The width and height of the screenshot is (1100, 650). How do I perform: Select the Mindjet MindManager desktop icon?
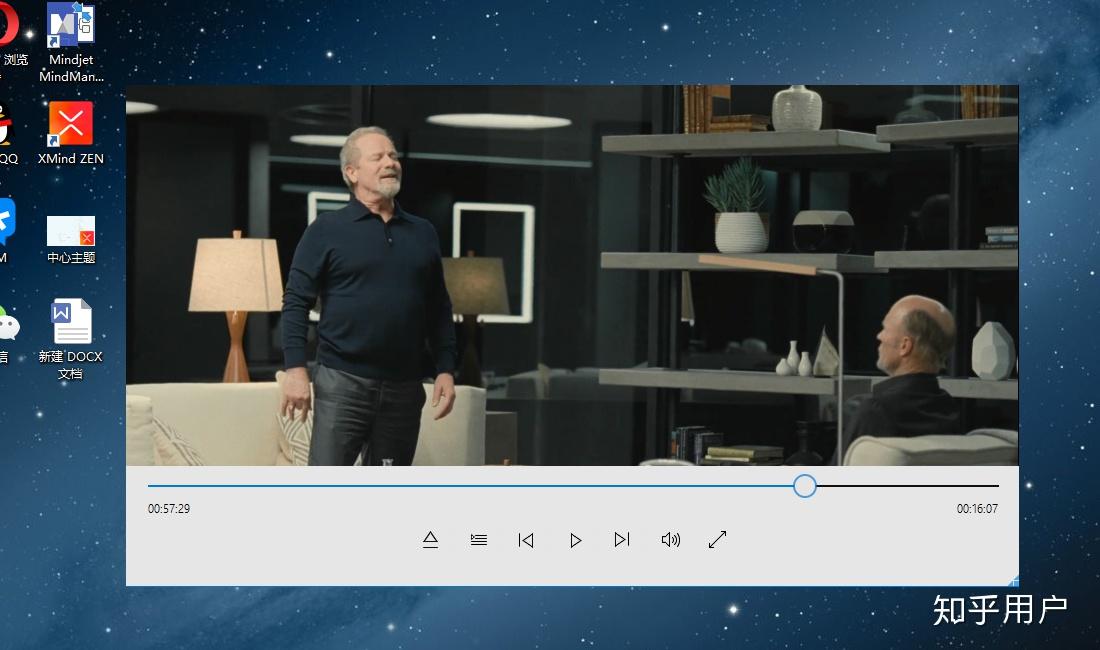[x=71, y=43]
